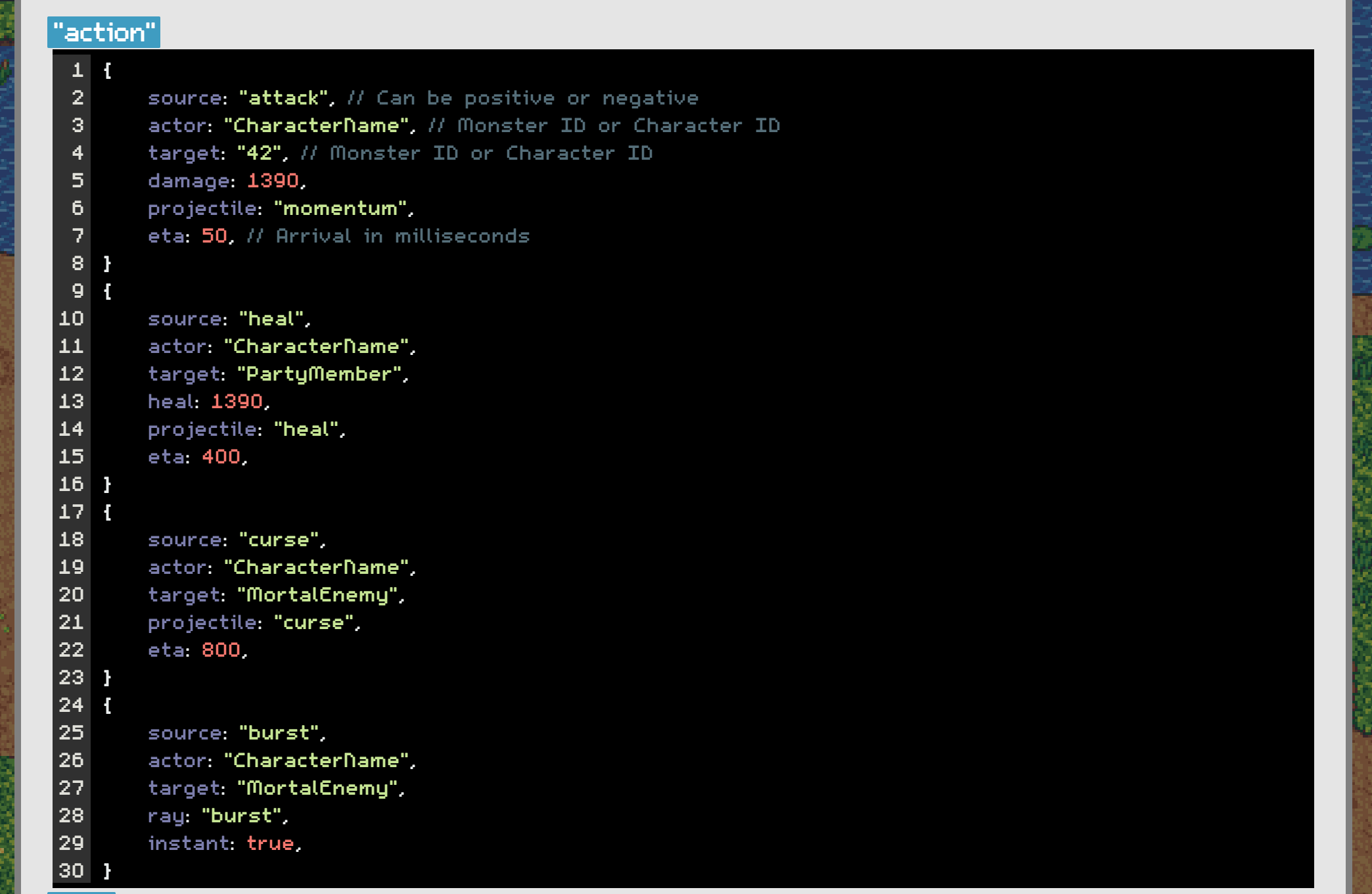Click the eta value 50
Screen dimensions: 1372x894
pyautogui.click(x=214, y=236)
